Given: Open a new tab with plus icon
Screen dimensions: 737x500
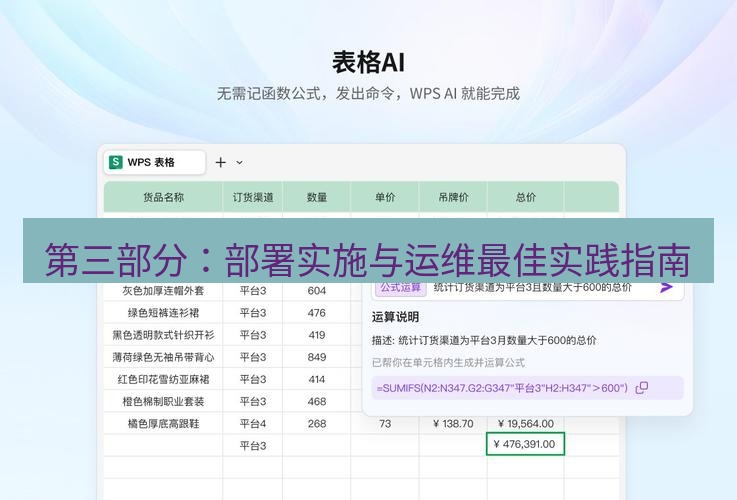Looking at the screenshot, I should (x=220, y=163).
